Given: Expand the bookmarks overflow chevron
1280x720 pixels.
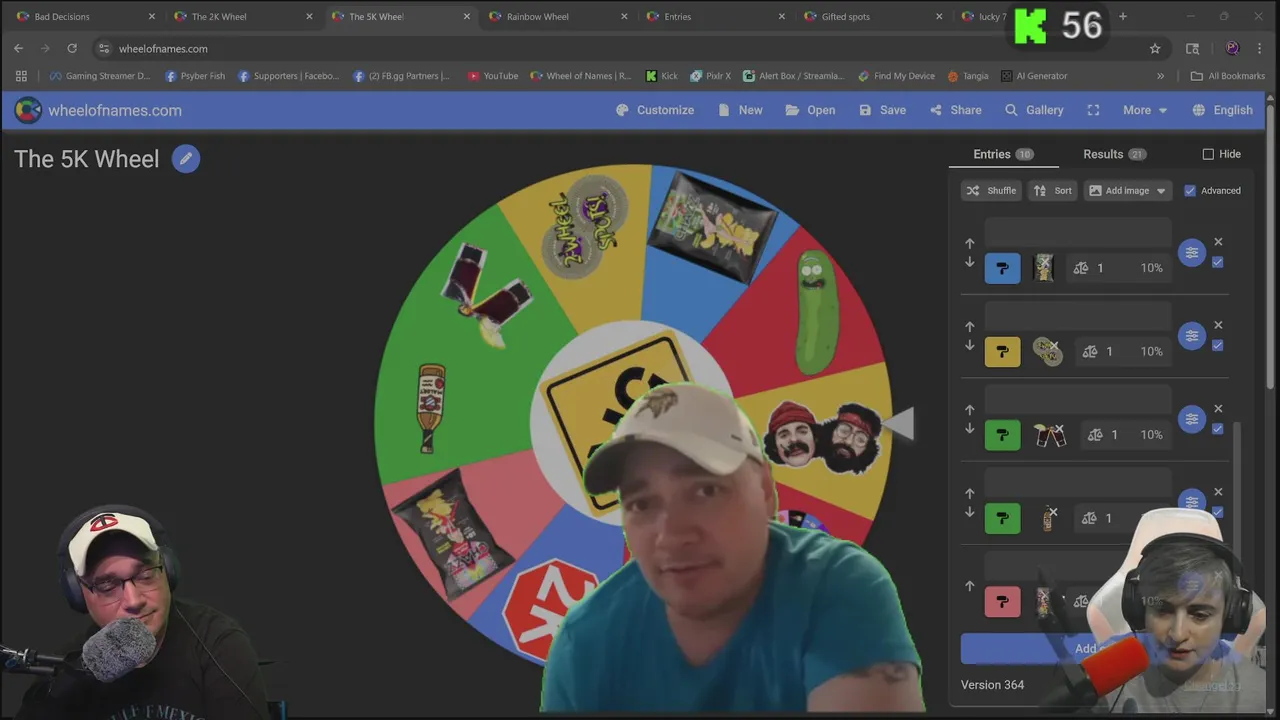Looking at the screenshot, I should point(1160,76).
